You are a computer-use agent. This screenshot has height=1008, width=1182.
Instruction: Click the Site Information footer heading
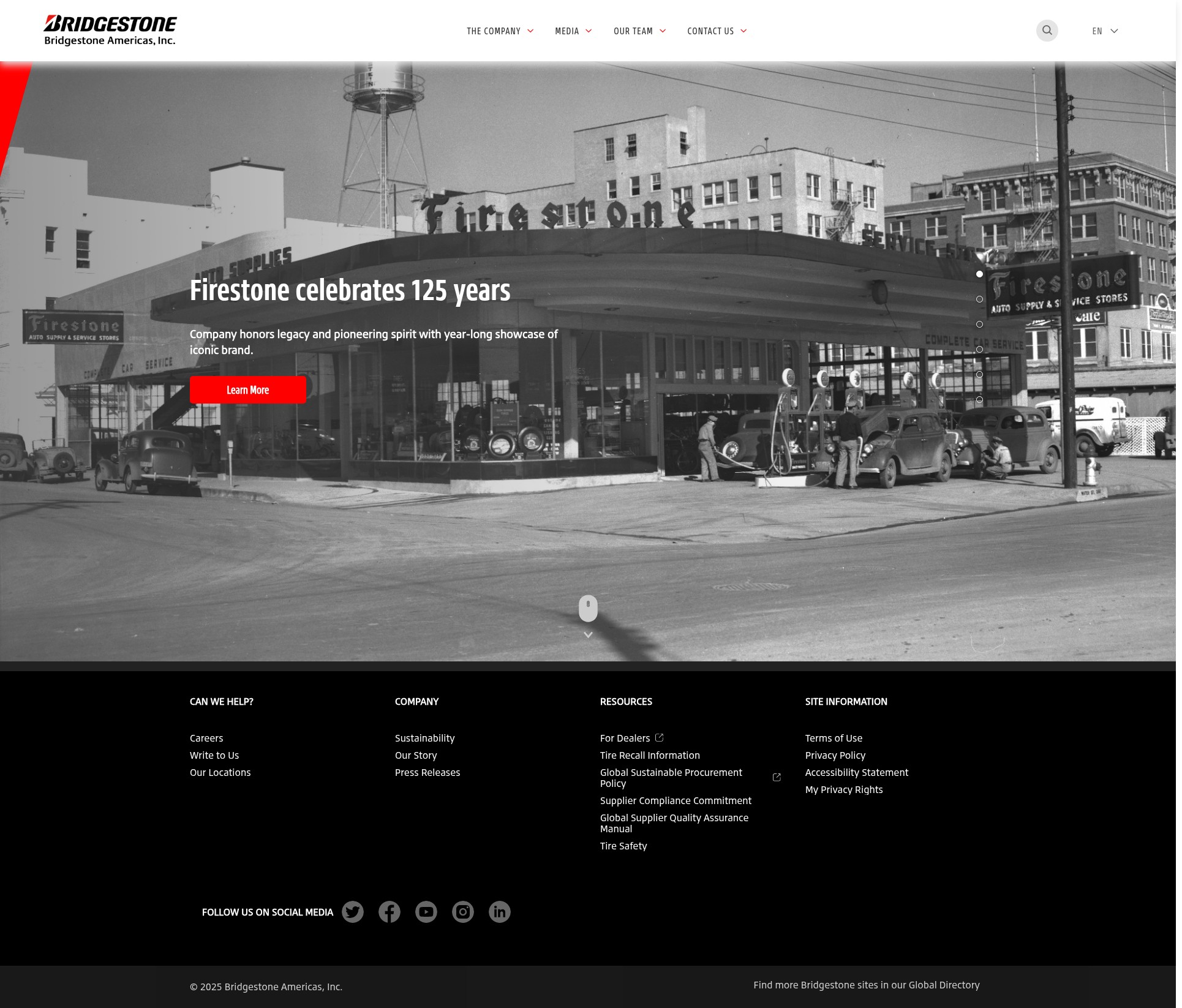[x=846, y=701]
